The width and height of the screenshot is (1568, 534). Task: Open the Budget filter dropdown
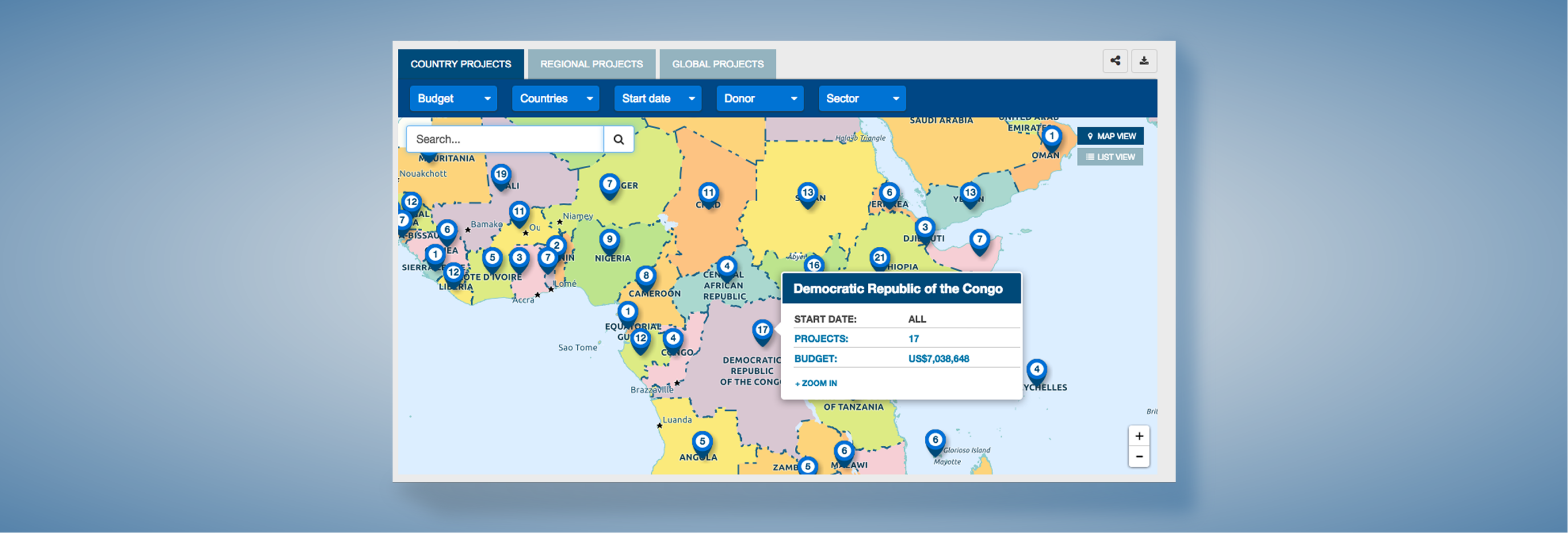coord(454,99)
